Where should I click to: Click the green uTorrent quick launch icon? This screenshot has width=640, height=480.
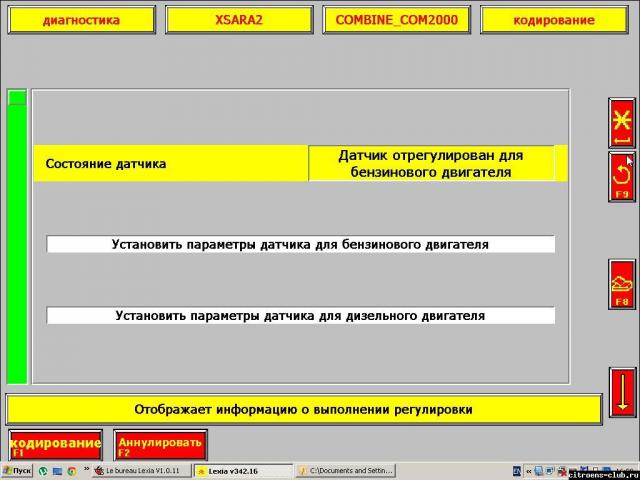click(x=43, y=471)
